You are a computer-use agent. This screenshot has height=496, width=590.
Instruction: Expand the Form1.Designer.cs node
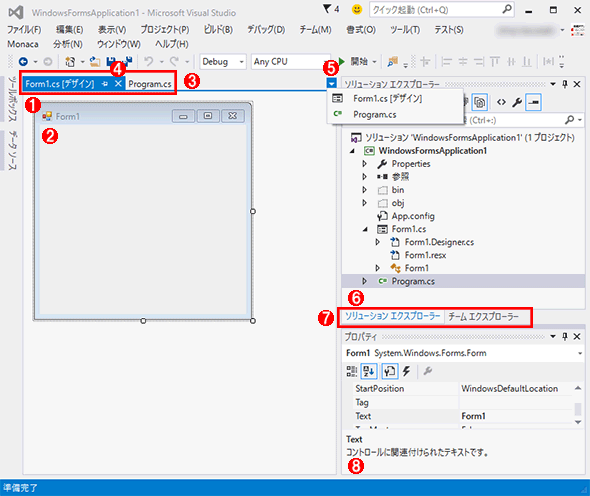(377, 242)
